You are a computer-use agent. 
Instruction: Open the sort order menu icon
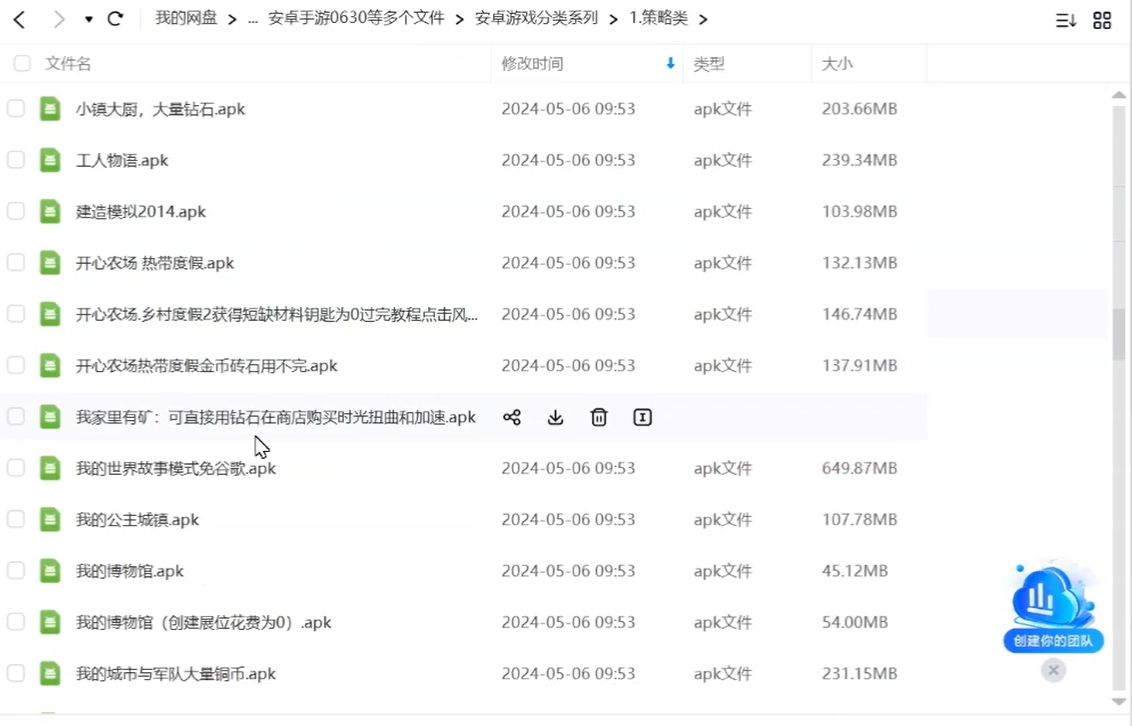[1066, 20]
